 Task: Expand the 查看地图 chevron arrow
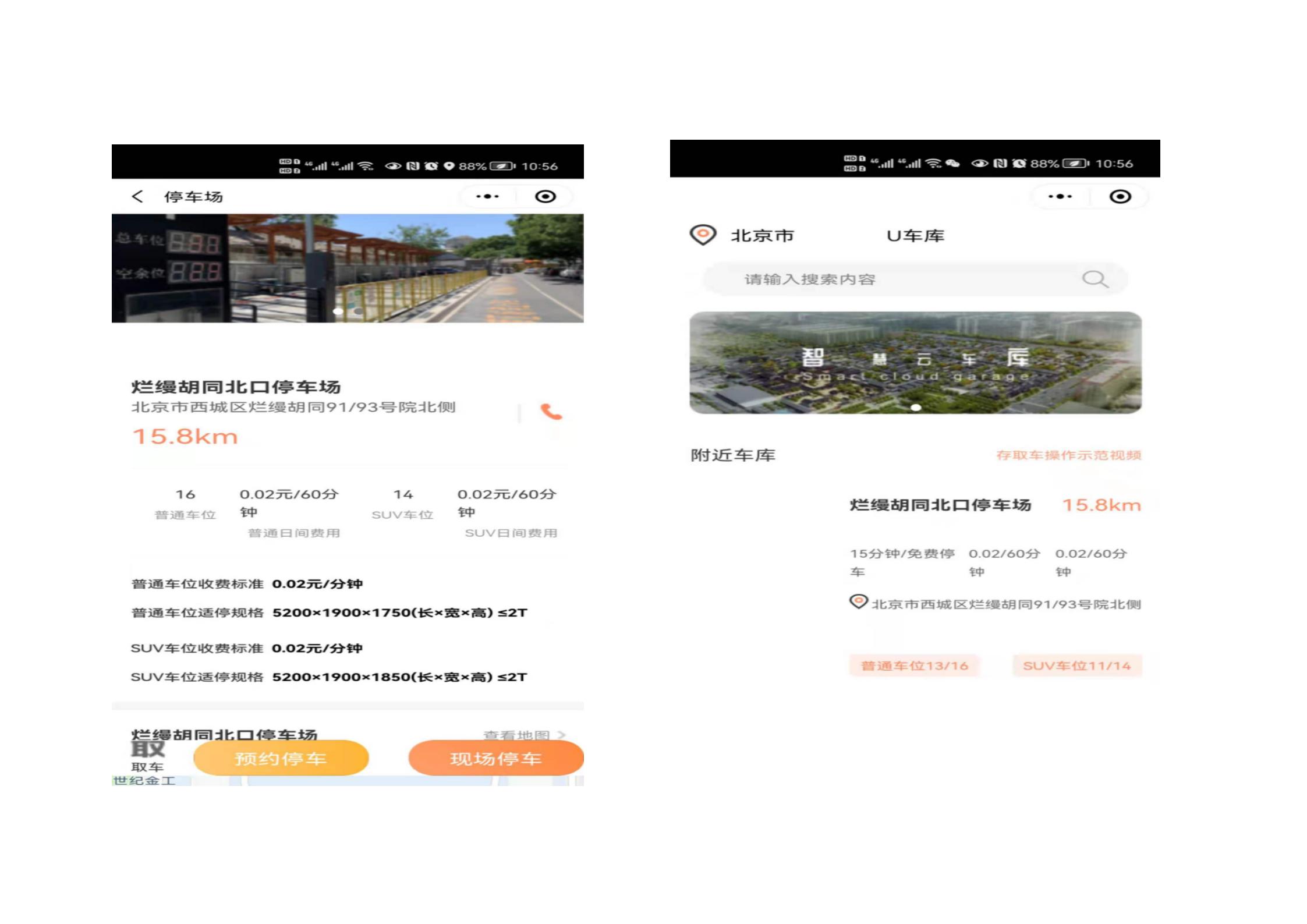coord(561,735)
